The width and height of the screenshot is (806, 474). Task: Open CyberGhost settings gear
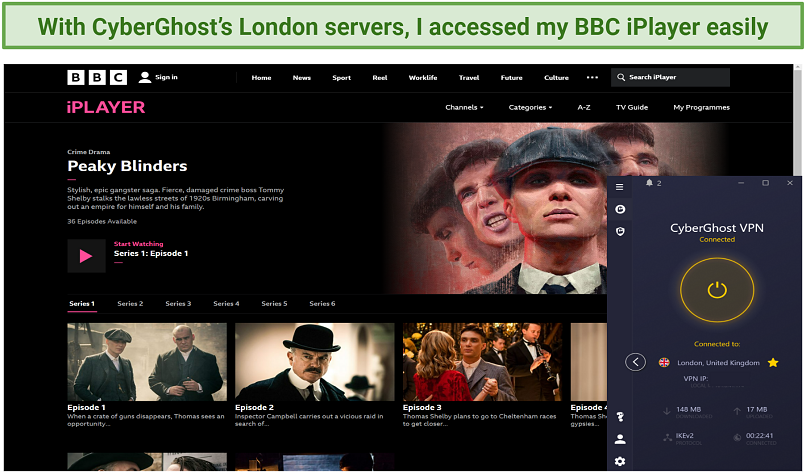tap(620, 461)
